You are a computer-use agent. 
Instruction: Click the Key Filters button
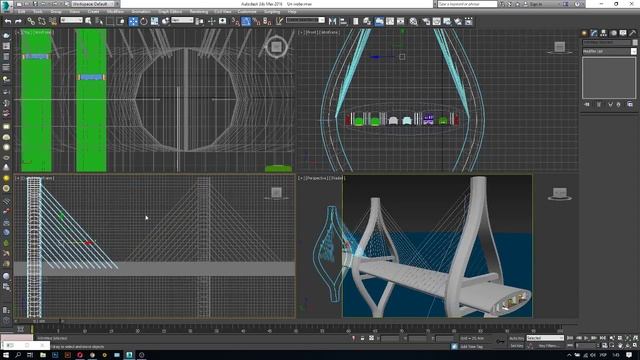pos(548,346)
